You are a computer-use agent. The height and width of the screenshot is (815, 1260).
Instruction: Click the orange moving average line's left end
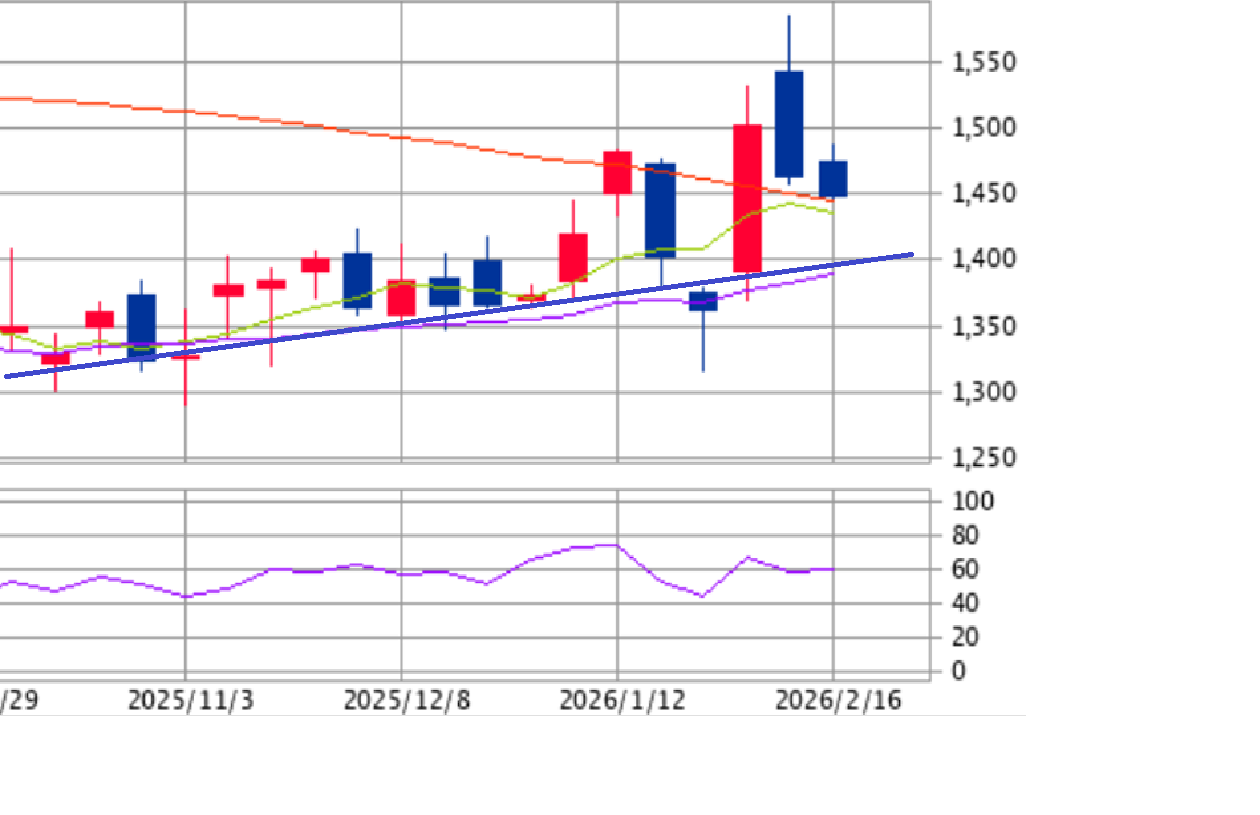(x=4, y=98)
